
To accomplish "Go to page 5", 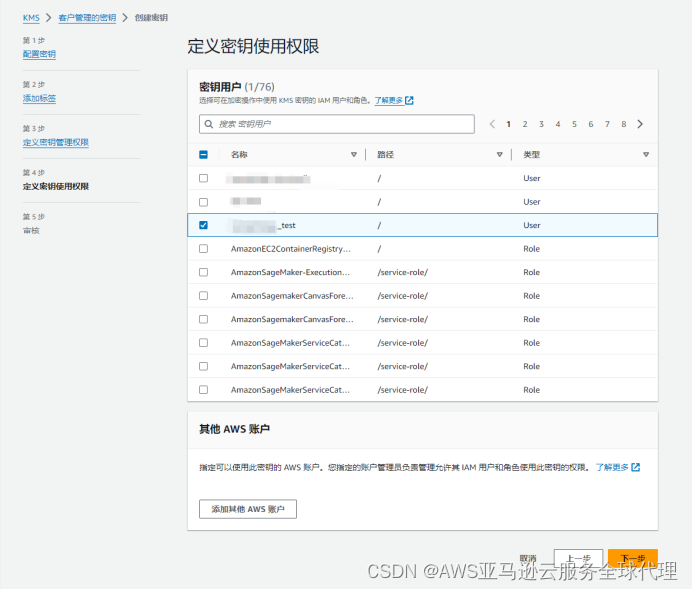I will tap(574, 124).
